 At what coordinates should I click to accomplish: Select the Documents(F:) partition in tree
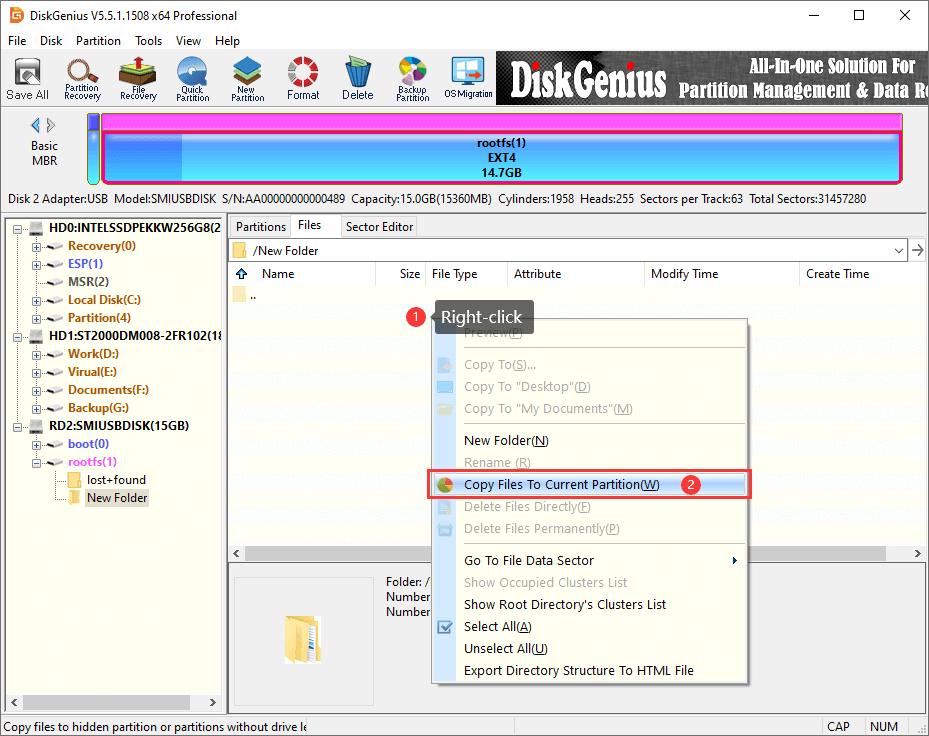[x=108, y=390]
